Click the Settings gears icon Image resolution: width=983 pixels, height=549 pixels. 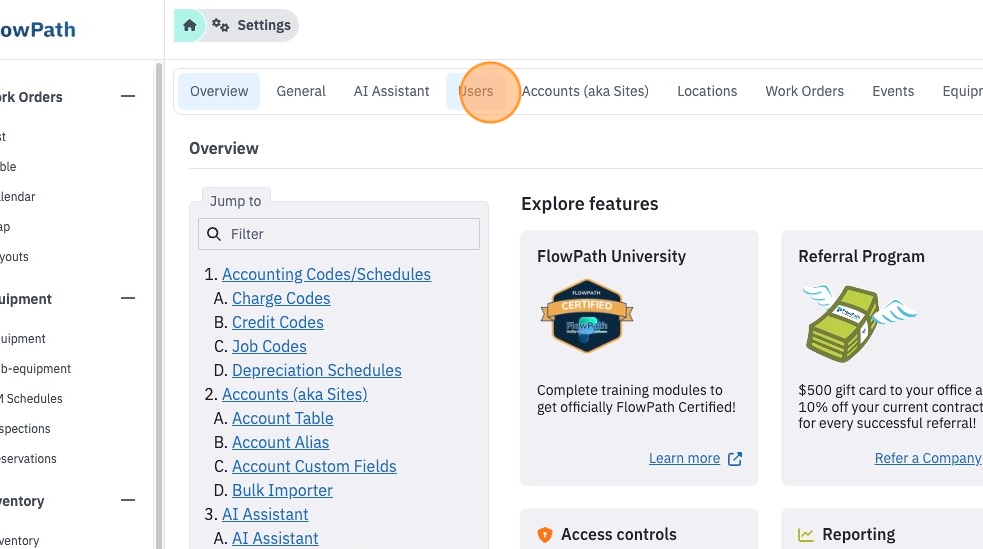(x=220, y=25)
